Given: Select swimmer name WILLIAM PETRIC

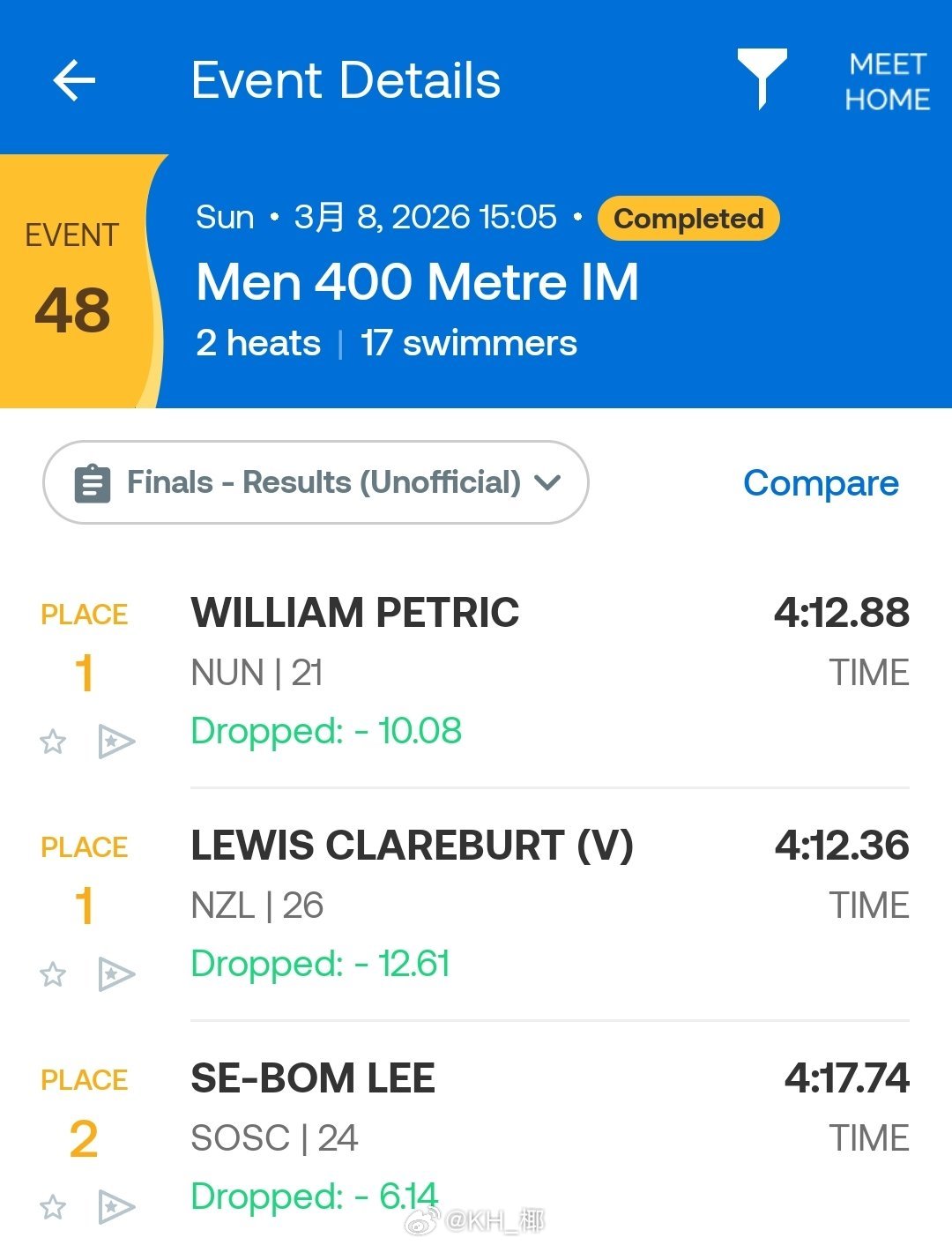Looking at the screenshot, I should (355, 613).
